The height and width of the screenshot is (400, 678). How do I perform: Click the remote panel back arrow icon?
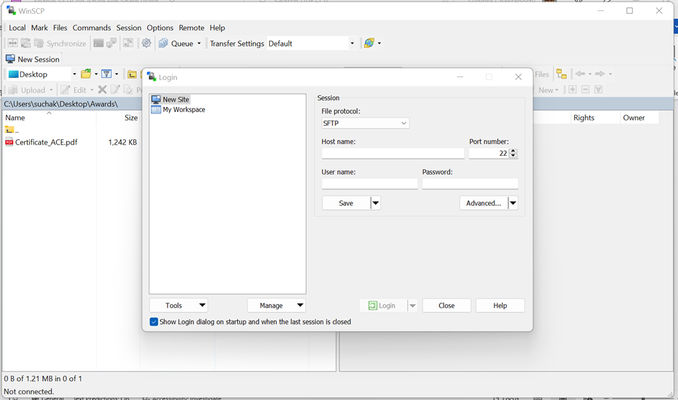pyautogui.click(x=580, y=74)
